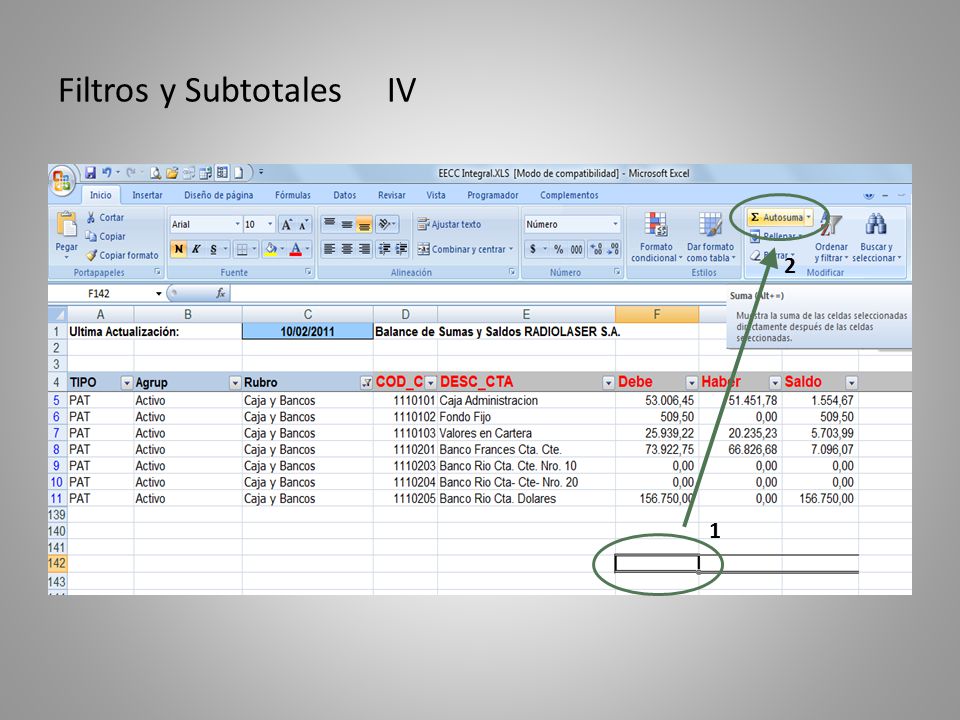Copy selection with Copiar

[x=105, y=236]
